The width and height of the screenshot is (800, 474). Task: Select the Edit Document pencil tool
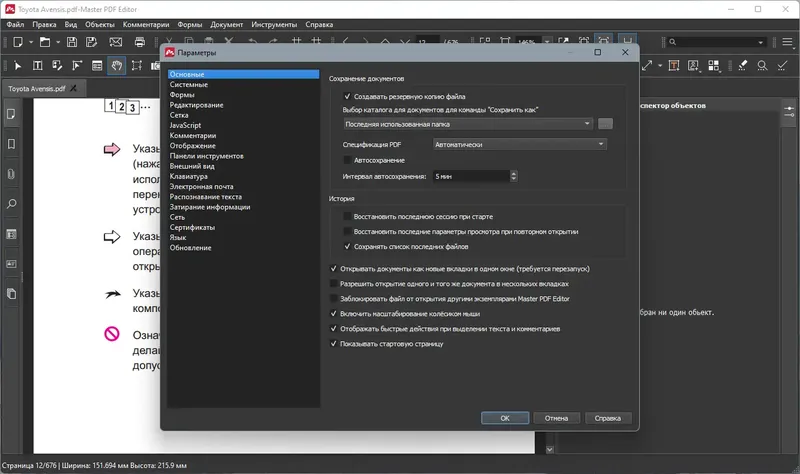tap(57, 66)
